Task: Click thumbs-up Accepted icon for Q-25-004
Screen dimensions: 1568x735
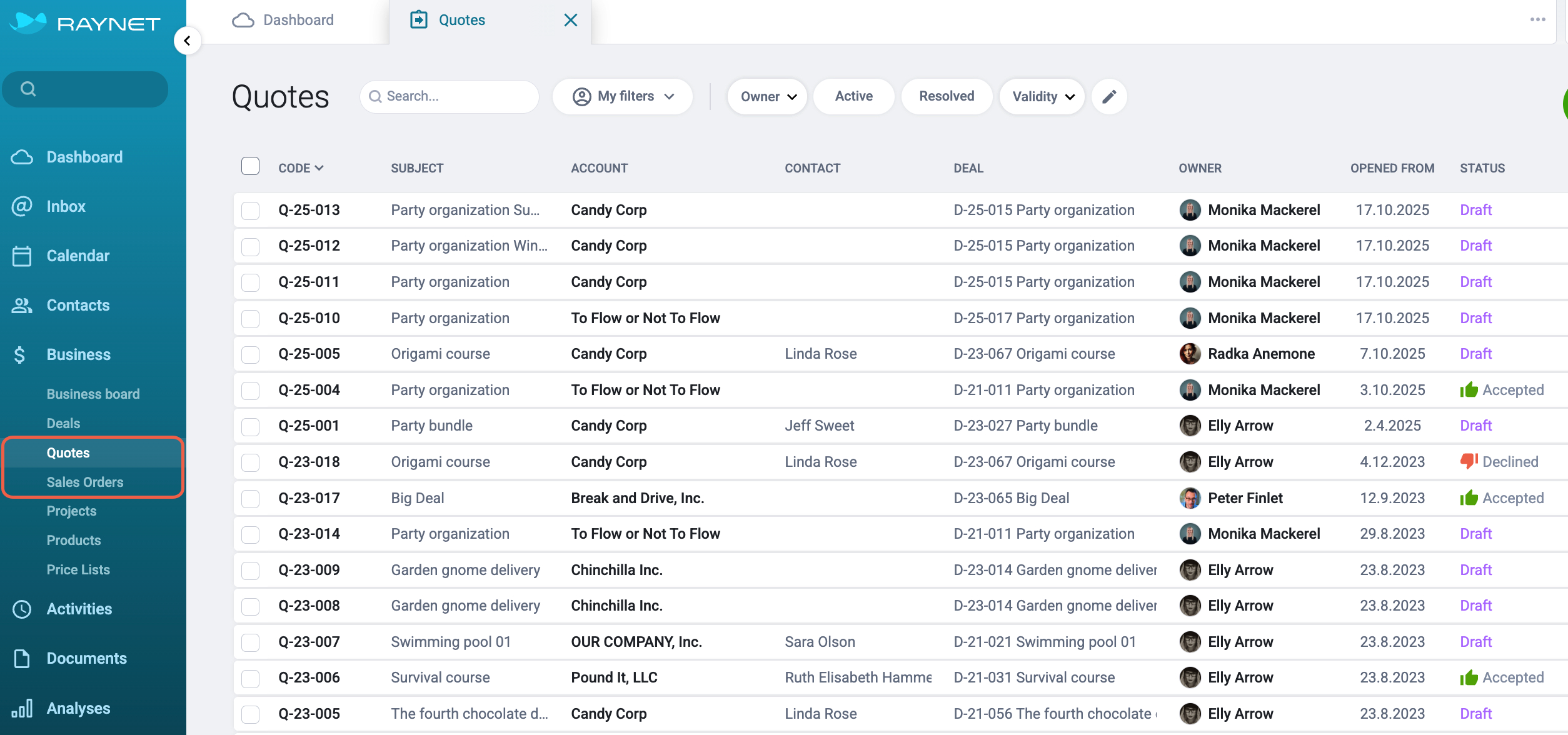Action: tap(1469, 389)
